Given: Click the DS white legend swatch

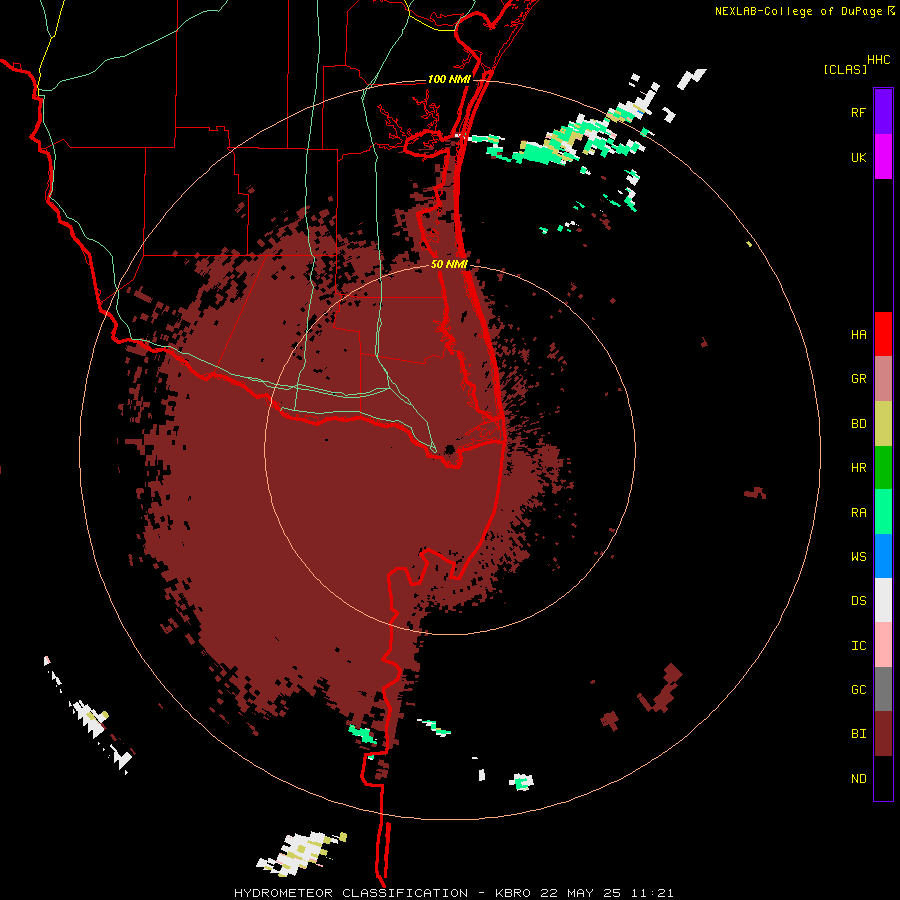Looking at the screenshot, I should (883, 600).
